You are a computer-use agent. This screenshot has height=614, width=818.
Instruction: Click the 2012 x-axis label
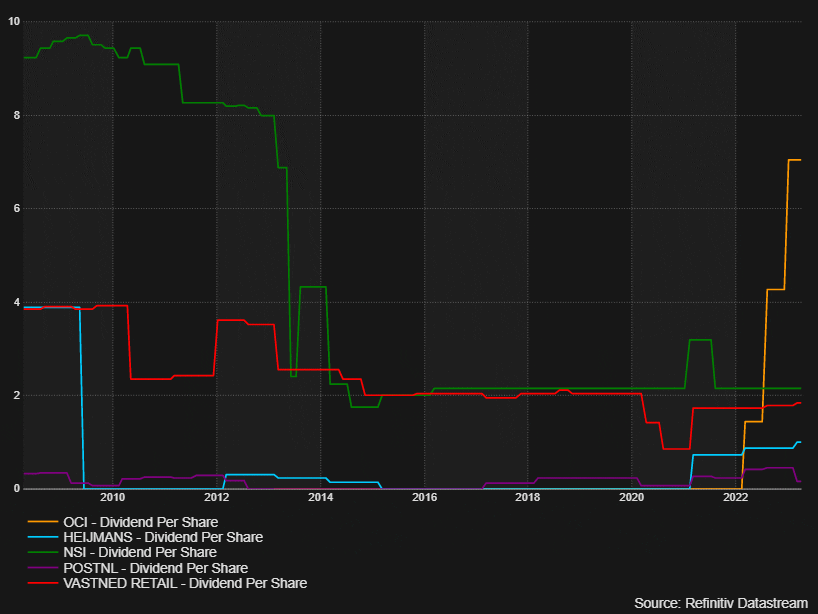(216, 497)
